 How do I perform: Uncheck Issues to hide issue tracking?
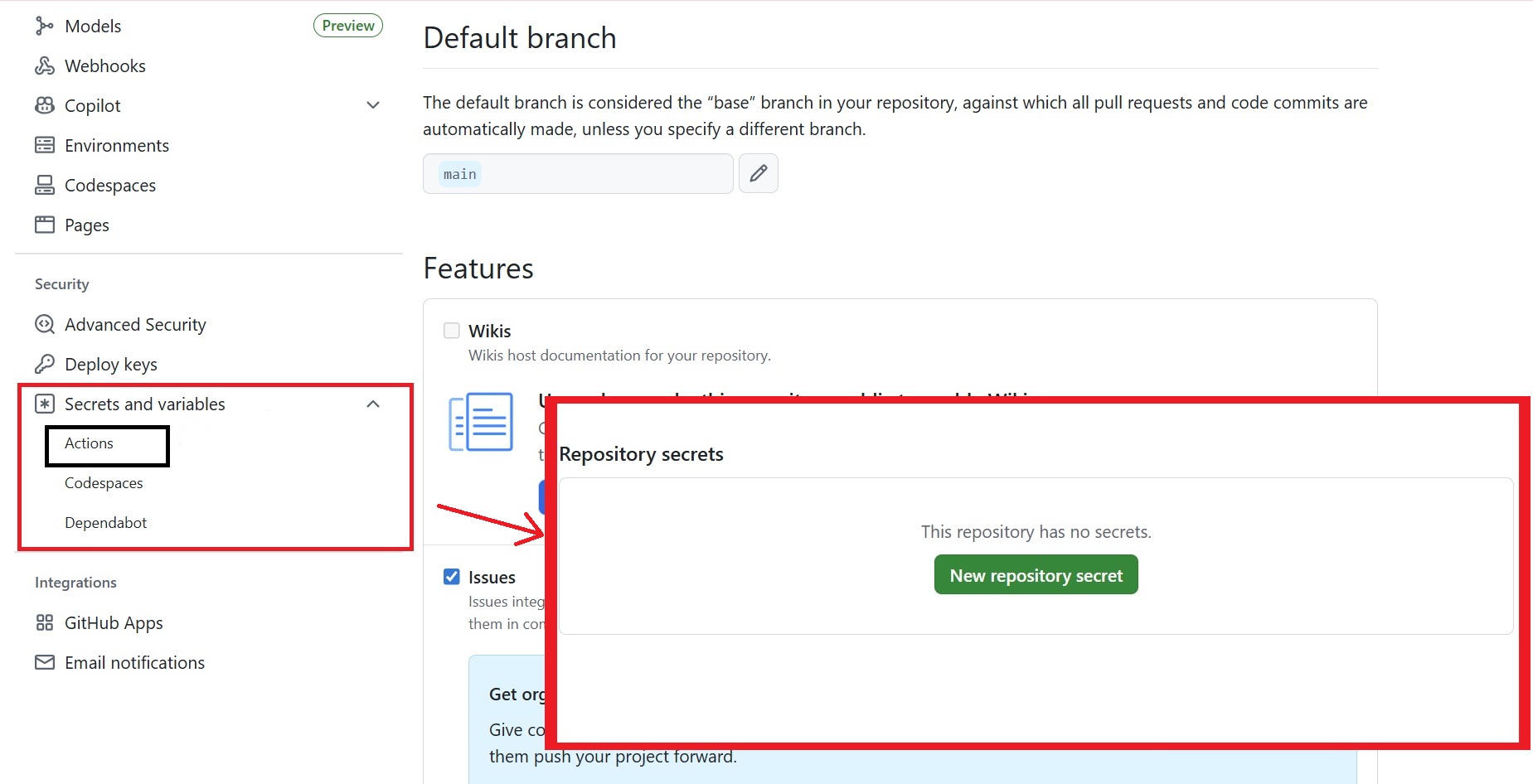[x=451, y=576]
